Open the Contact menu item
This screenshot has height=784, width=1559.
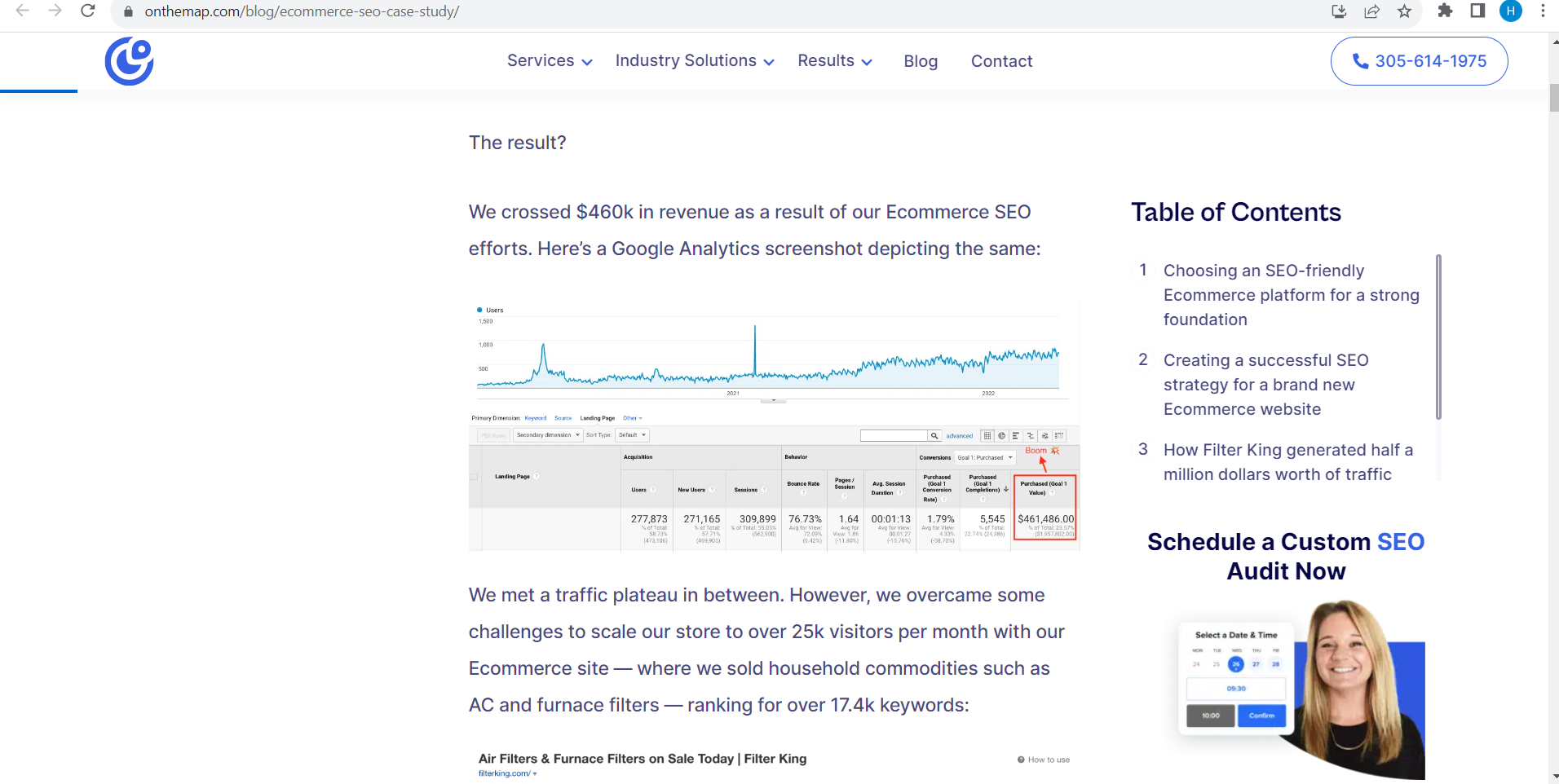1001,61
